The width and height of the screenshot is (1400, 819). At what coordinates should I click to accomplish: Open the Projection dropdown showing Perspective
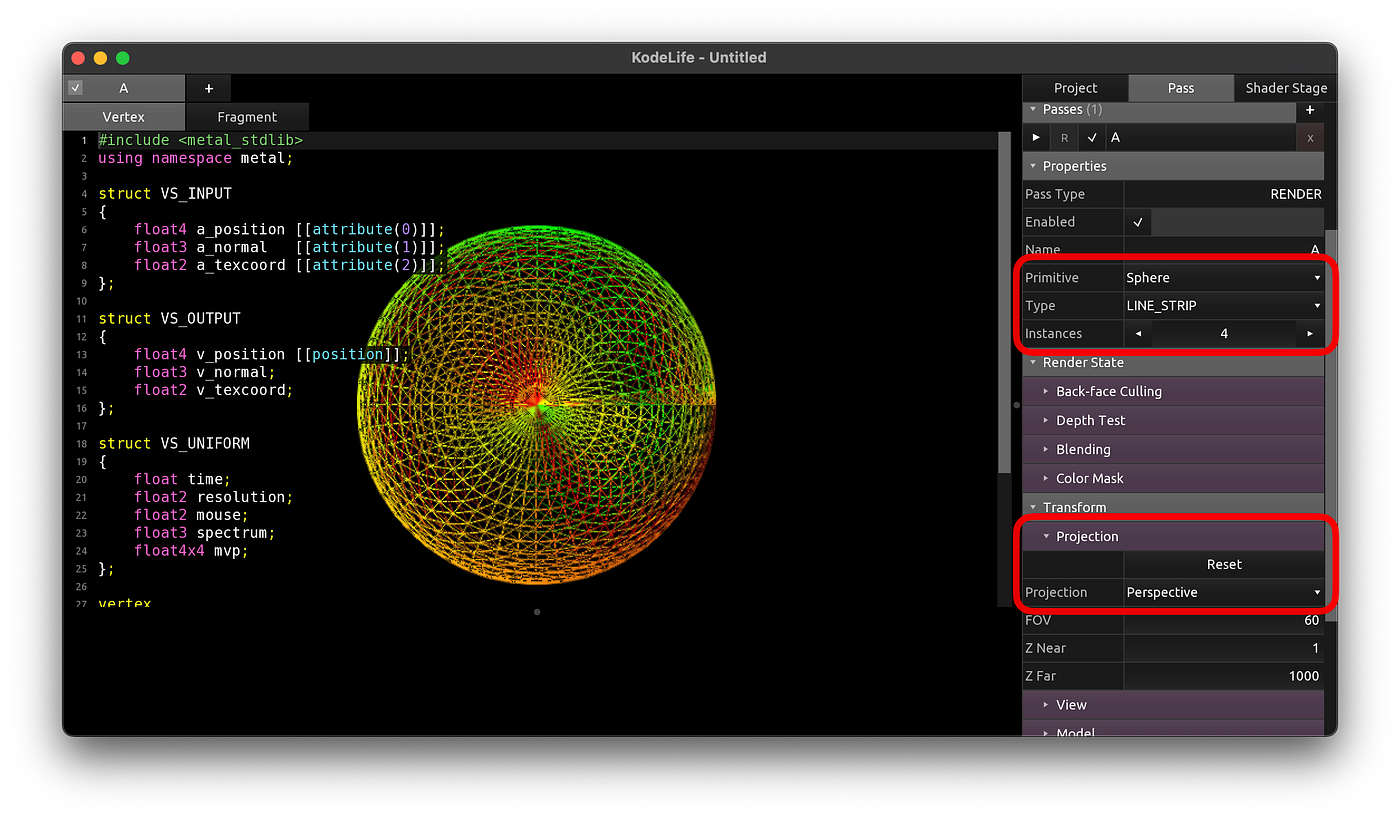click(1223, 592)
